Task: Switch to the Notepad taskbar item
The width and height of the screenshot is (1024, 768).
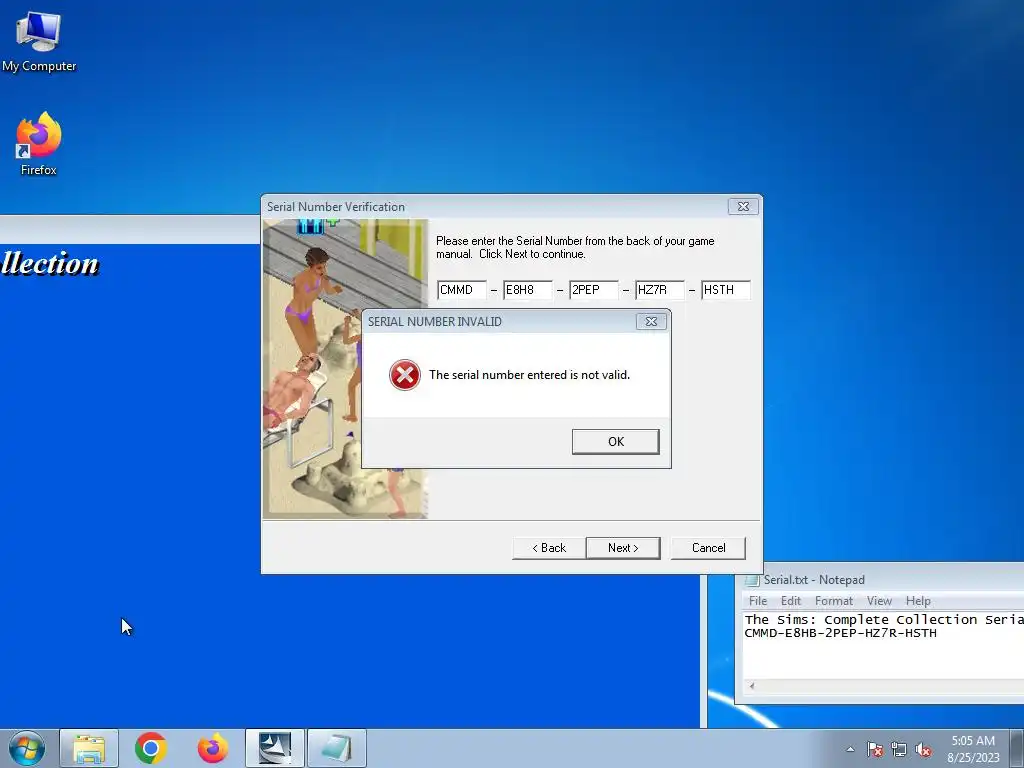Action: tap(337, 748)
